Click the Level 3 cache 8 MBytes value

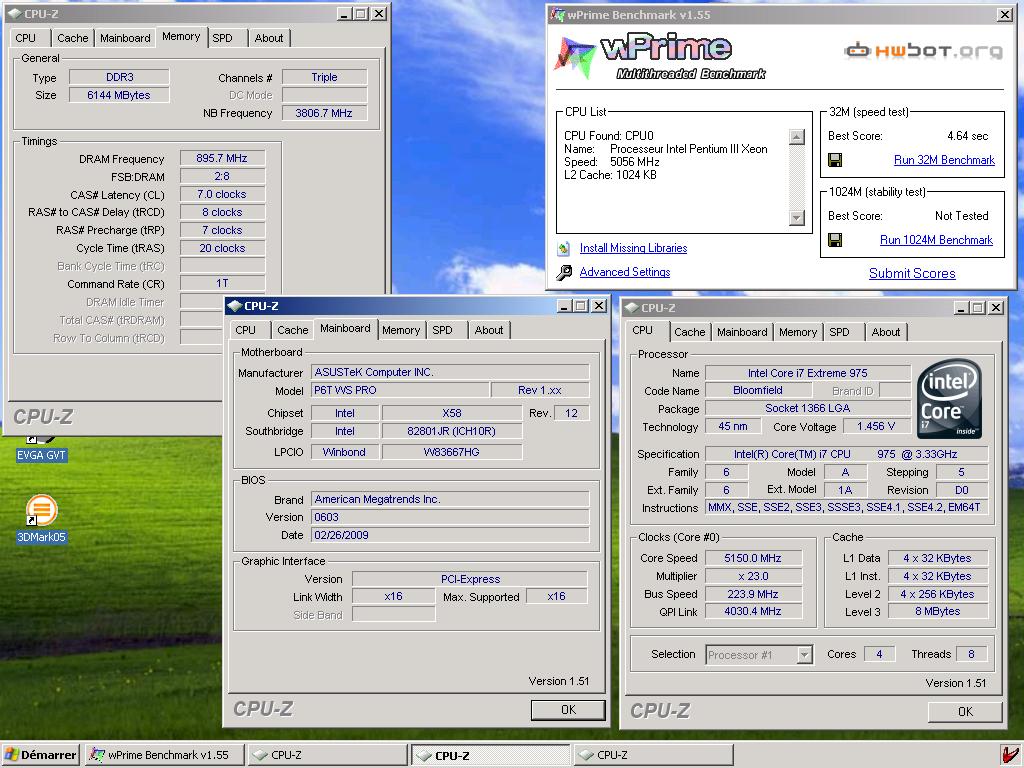coord(937,612)
